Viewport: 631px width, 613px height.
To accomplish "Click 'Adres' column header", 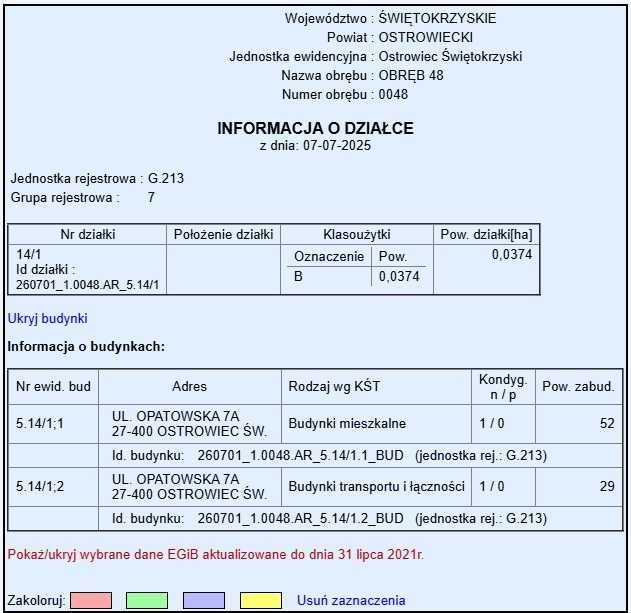I will coord(190,386).
